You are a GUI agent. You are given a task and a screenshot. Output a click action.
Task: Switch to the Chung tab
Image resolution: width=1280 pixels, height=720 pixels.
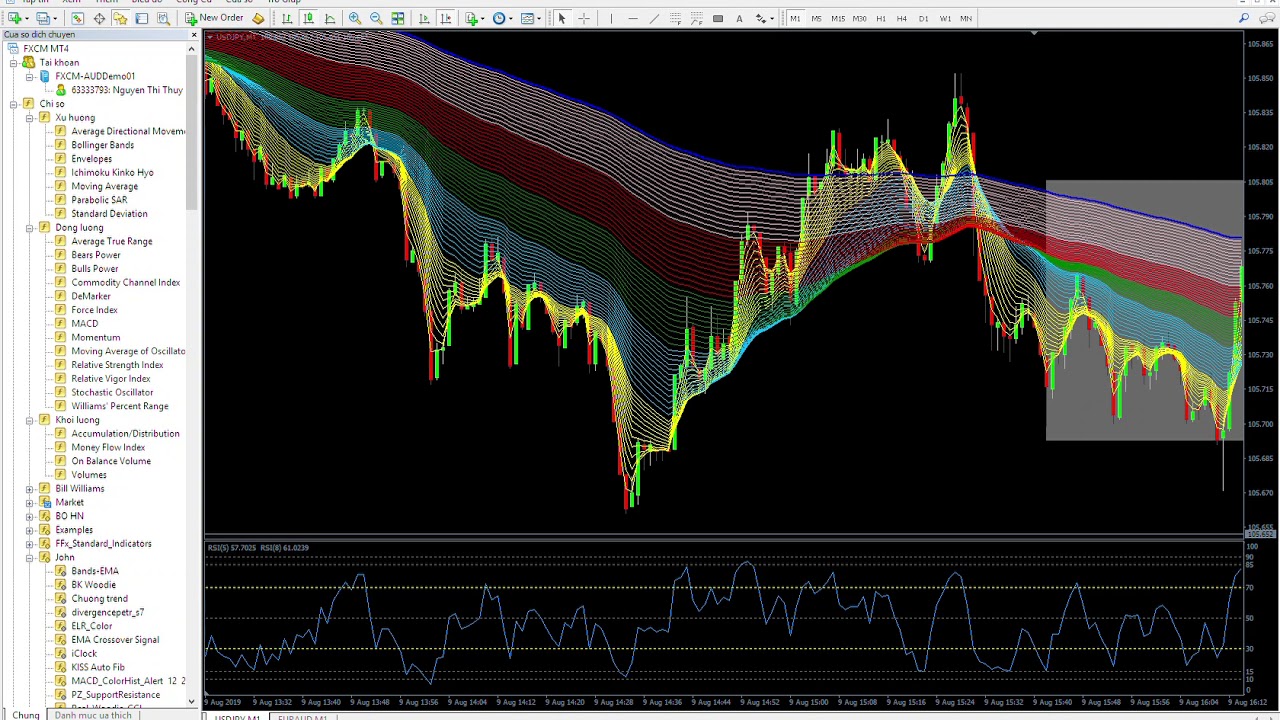point(26,715)
